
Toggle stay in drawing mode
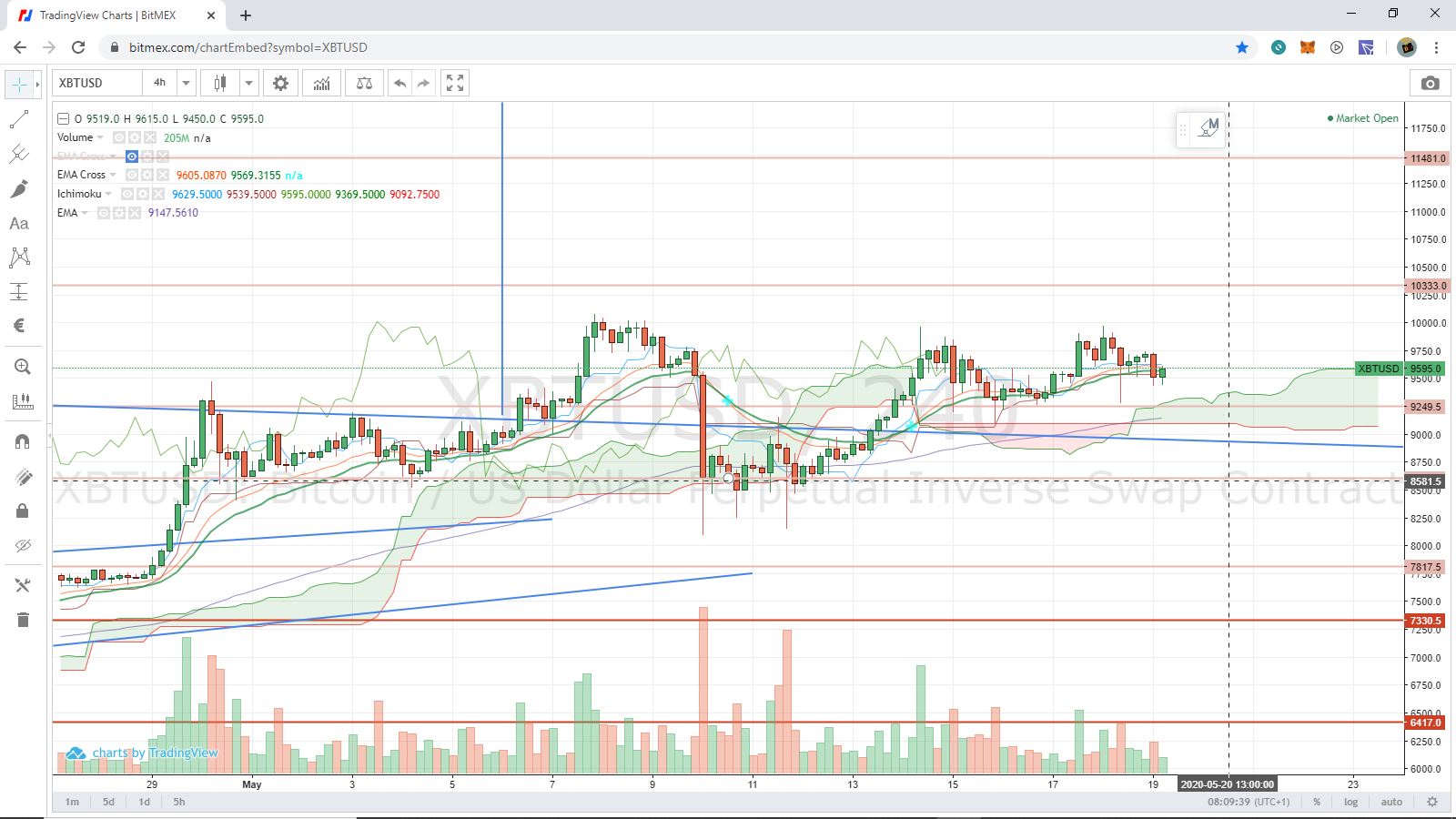(x=23, y=477)
